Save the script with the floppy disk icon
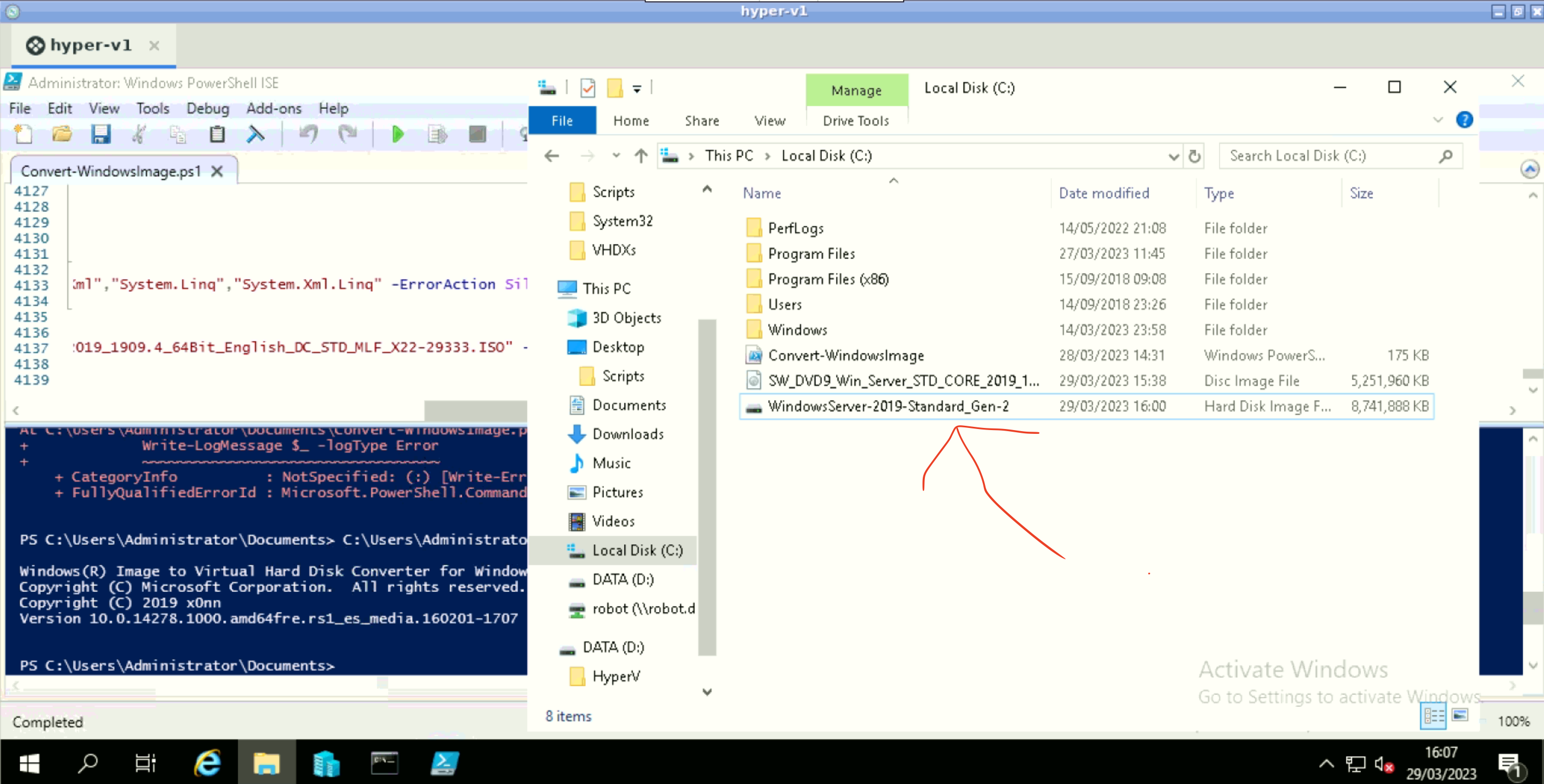1544x784 pixels. [x=101, y=134]
